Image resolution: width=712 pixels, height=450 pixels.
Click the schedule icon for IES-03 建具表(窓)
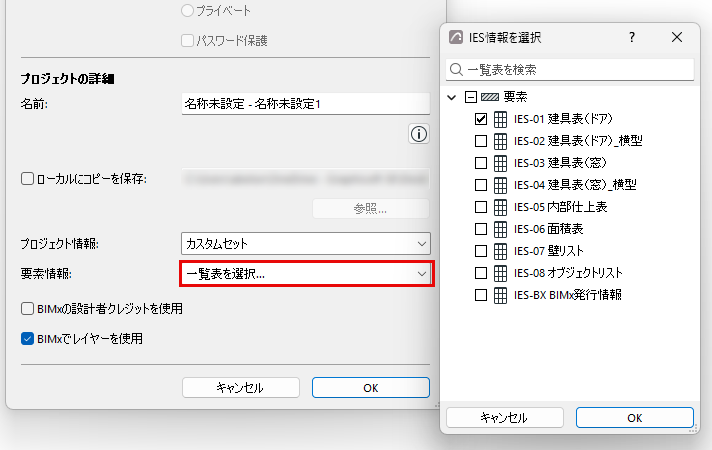(500, 163)
